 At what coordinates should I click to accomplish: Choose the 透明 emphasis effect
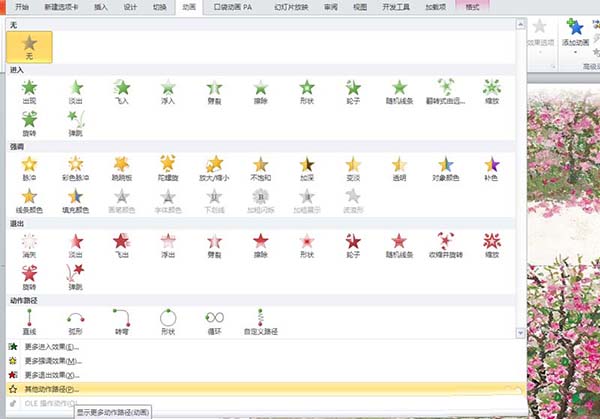pos(399,168)
